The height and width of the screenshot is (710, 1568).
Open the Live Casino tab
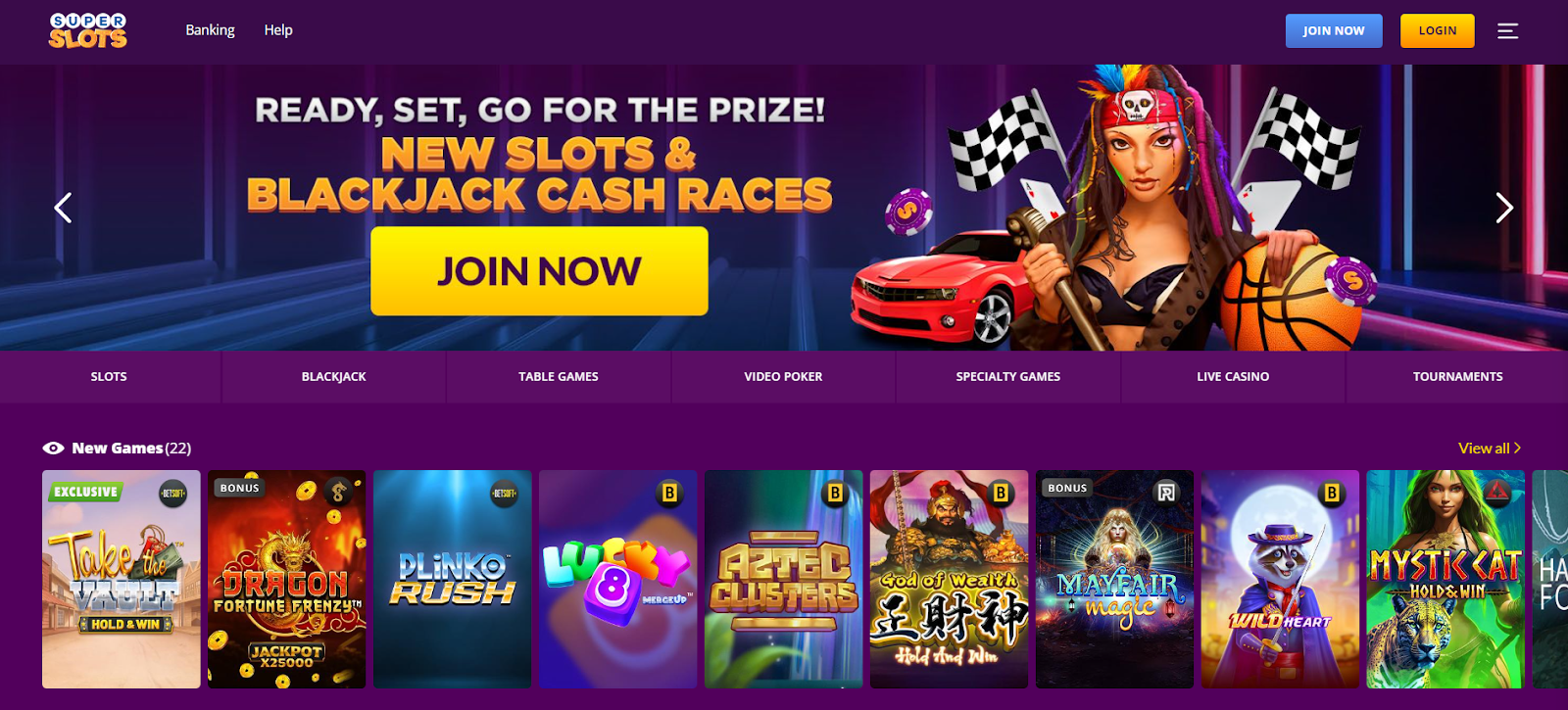point(1233,376)
